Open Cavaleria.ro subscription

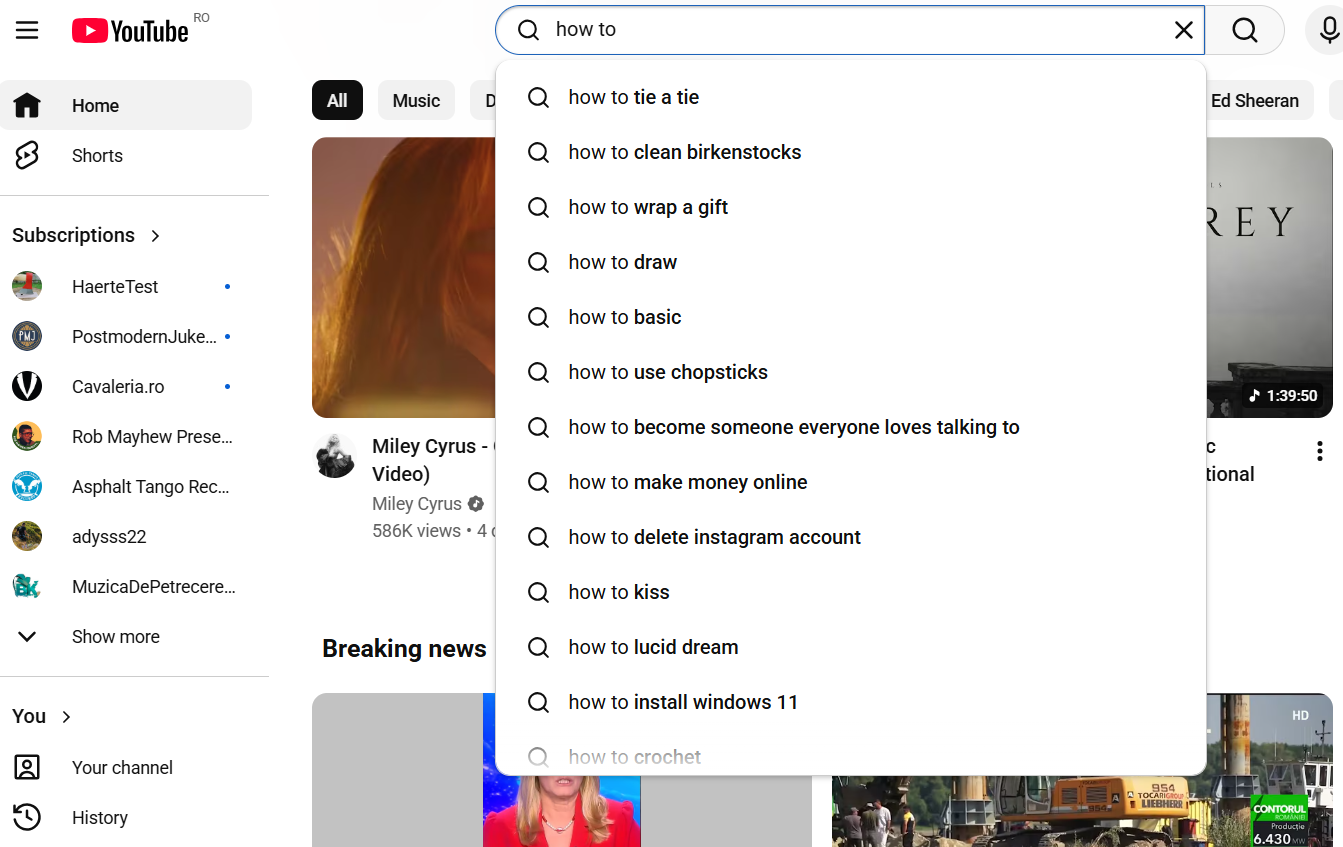[126, 386]
